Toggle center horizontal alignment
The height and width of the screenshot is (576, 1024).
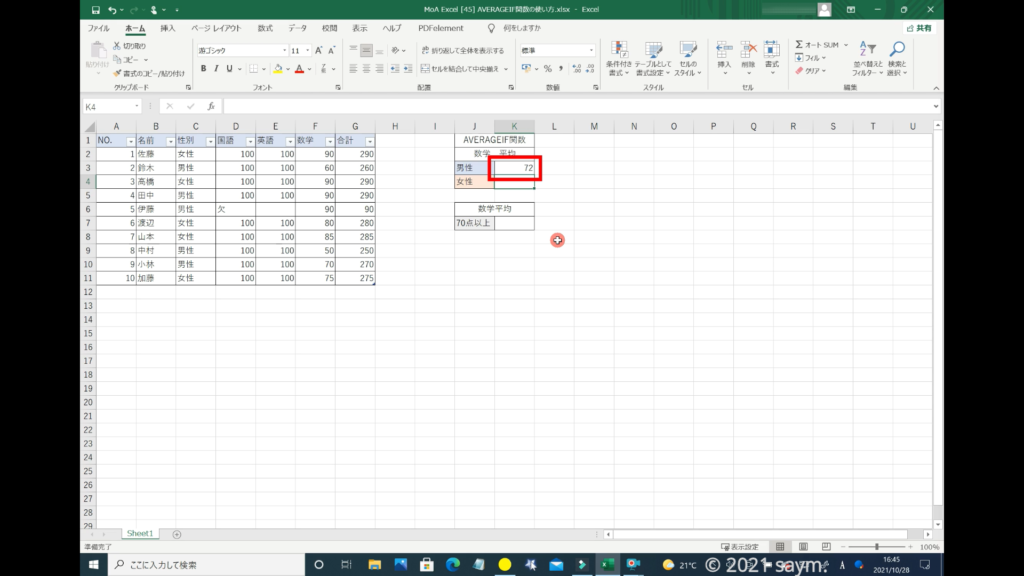point(366,69)
